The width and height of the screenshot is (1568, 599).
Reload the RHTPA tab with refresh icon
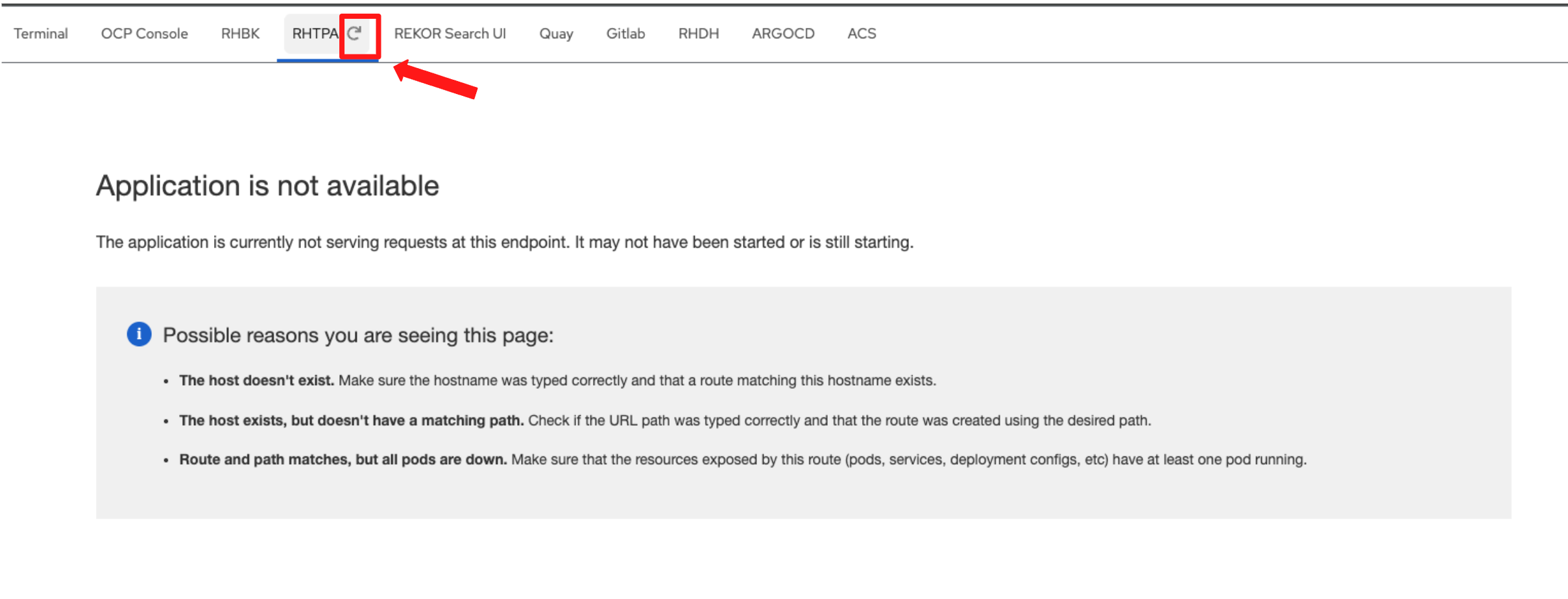[354, 34]
